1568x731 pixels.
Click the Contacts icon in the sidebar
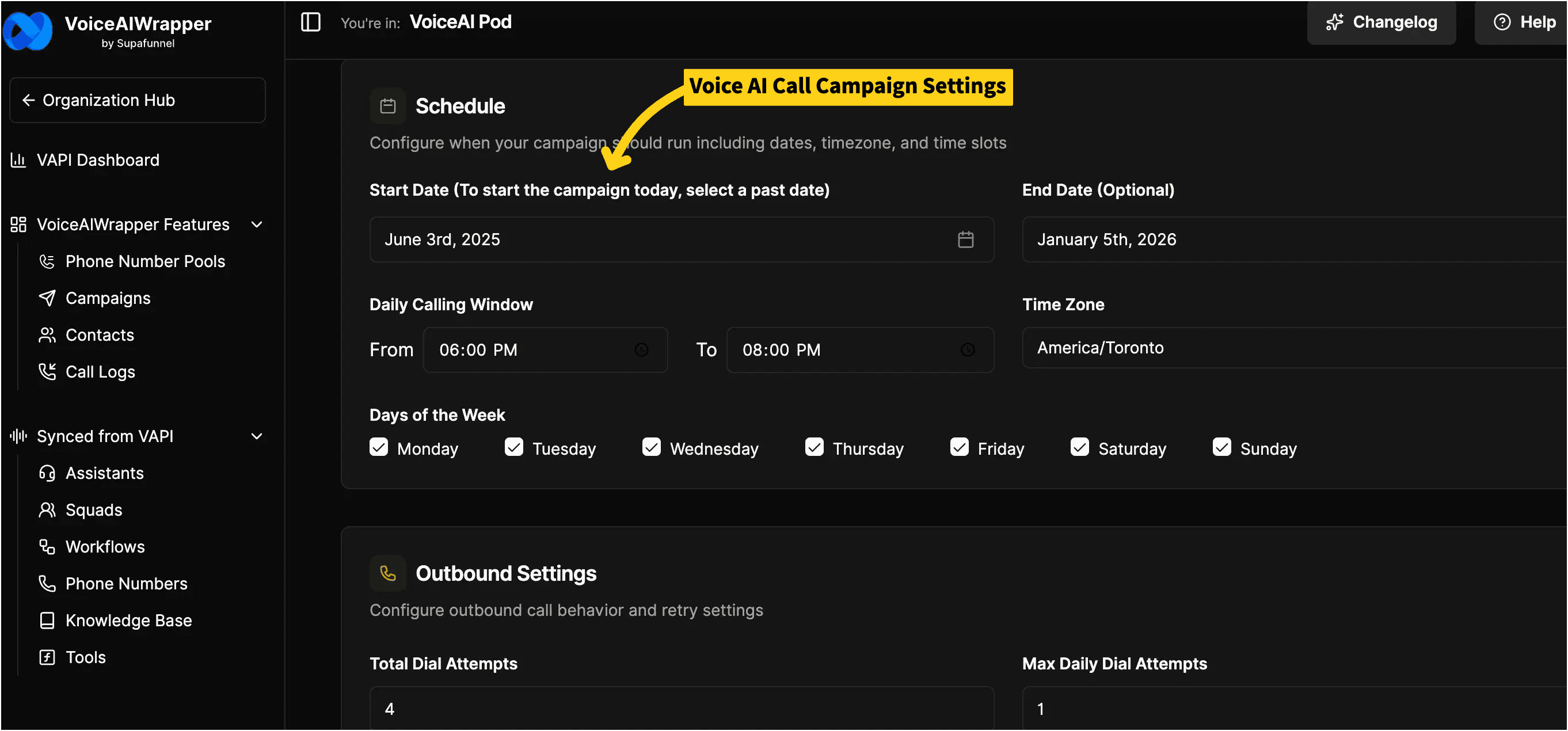click(47, 334)
